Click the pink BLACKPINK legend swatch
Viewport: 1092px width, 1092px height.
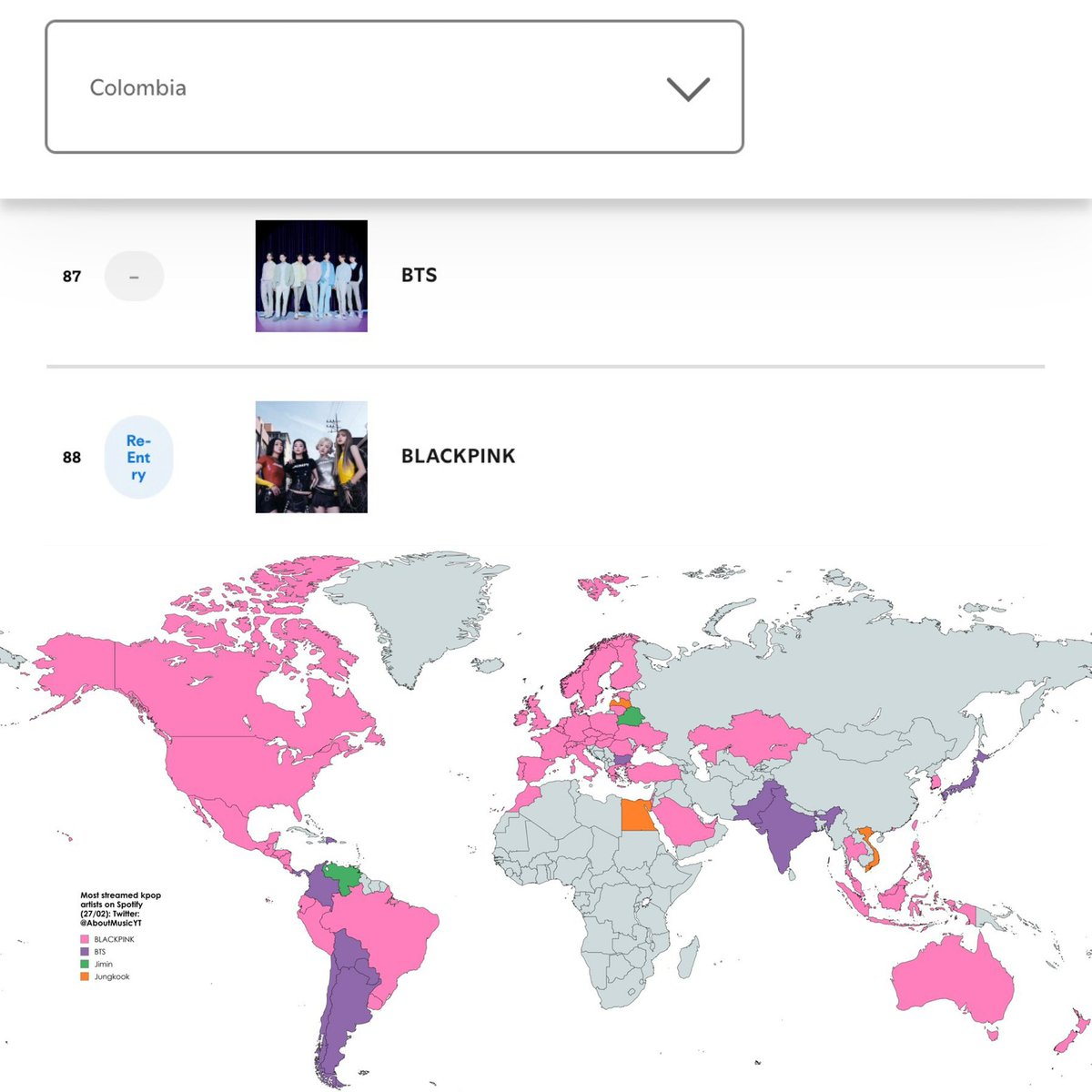click(84, 938)
